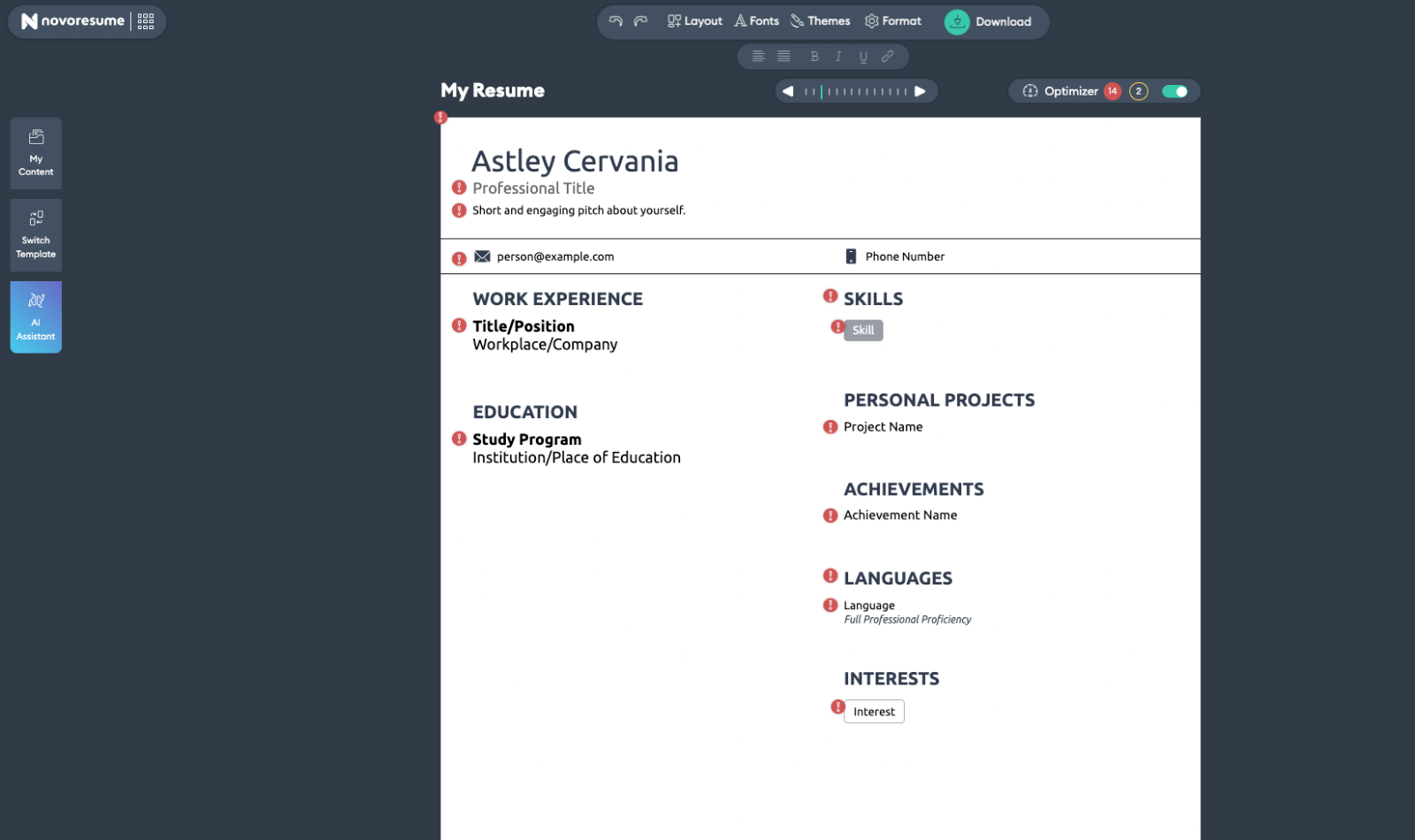Toggle italic formatting
Screen dimensions: 1415x840
pos(838,56)
